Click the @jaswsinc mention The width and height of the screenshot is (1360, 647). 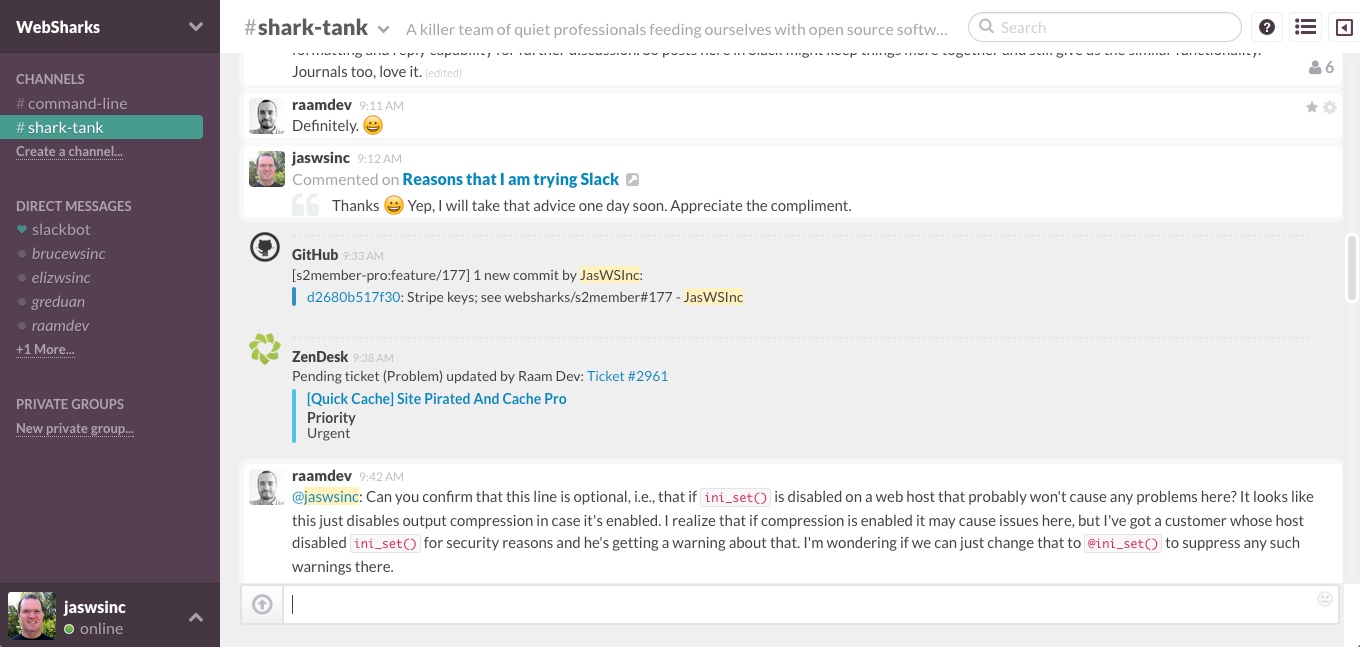(x=325, y=497)
